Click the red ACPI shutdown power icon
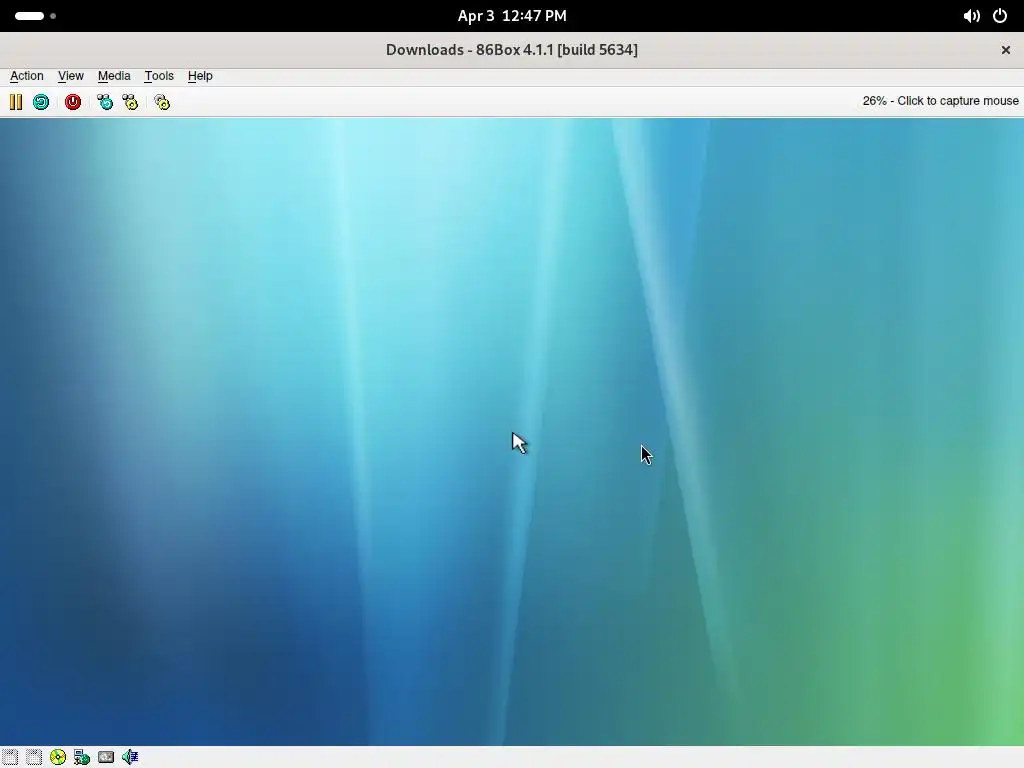Image resolution: width=1024 pixels, height=768 pixels. [72, 102]
